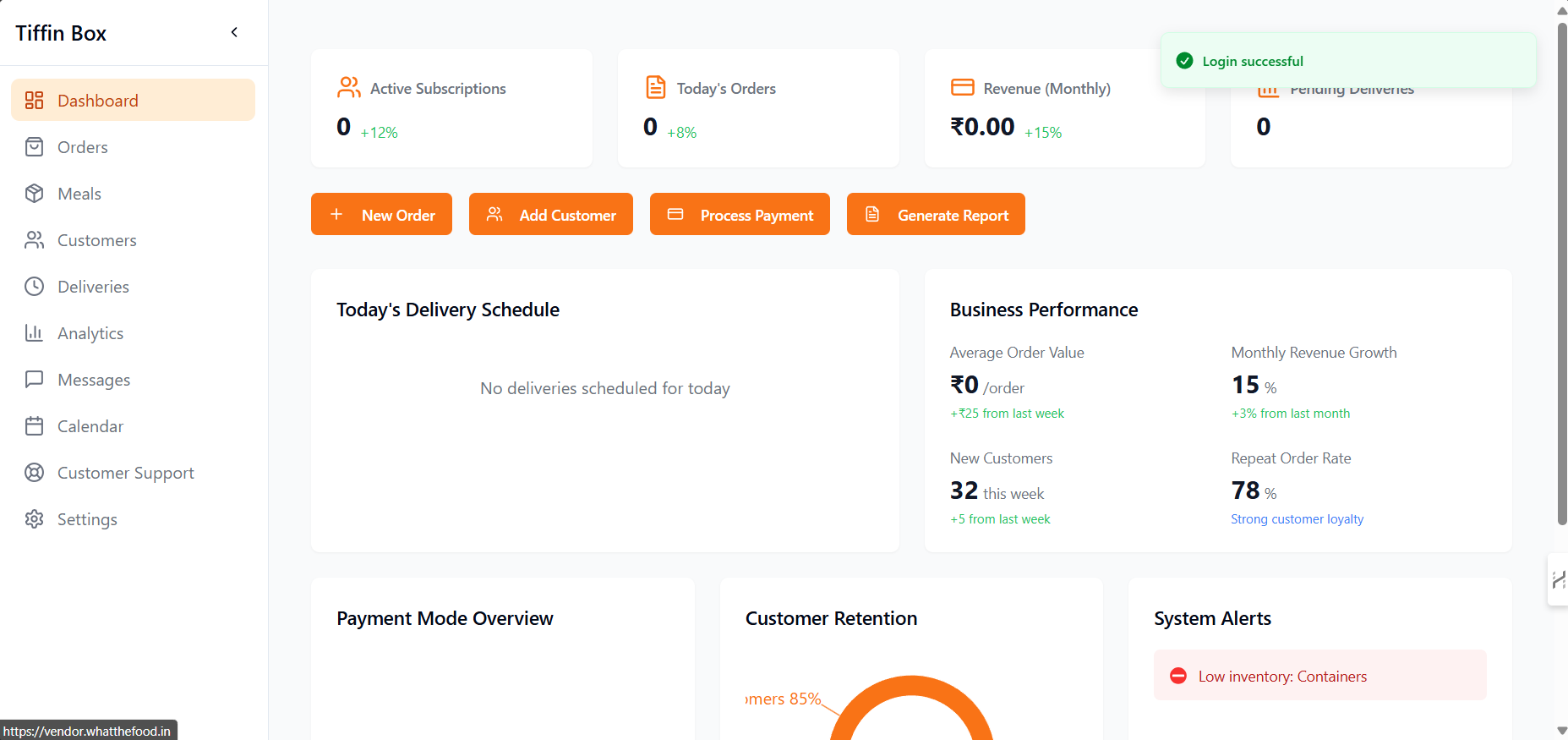The height and width of the screenshot is (740, 1568).
Task: Click Generate Report button
Action: [936, 215]
